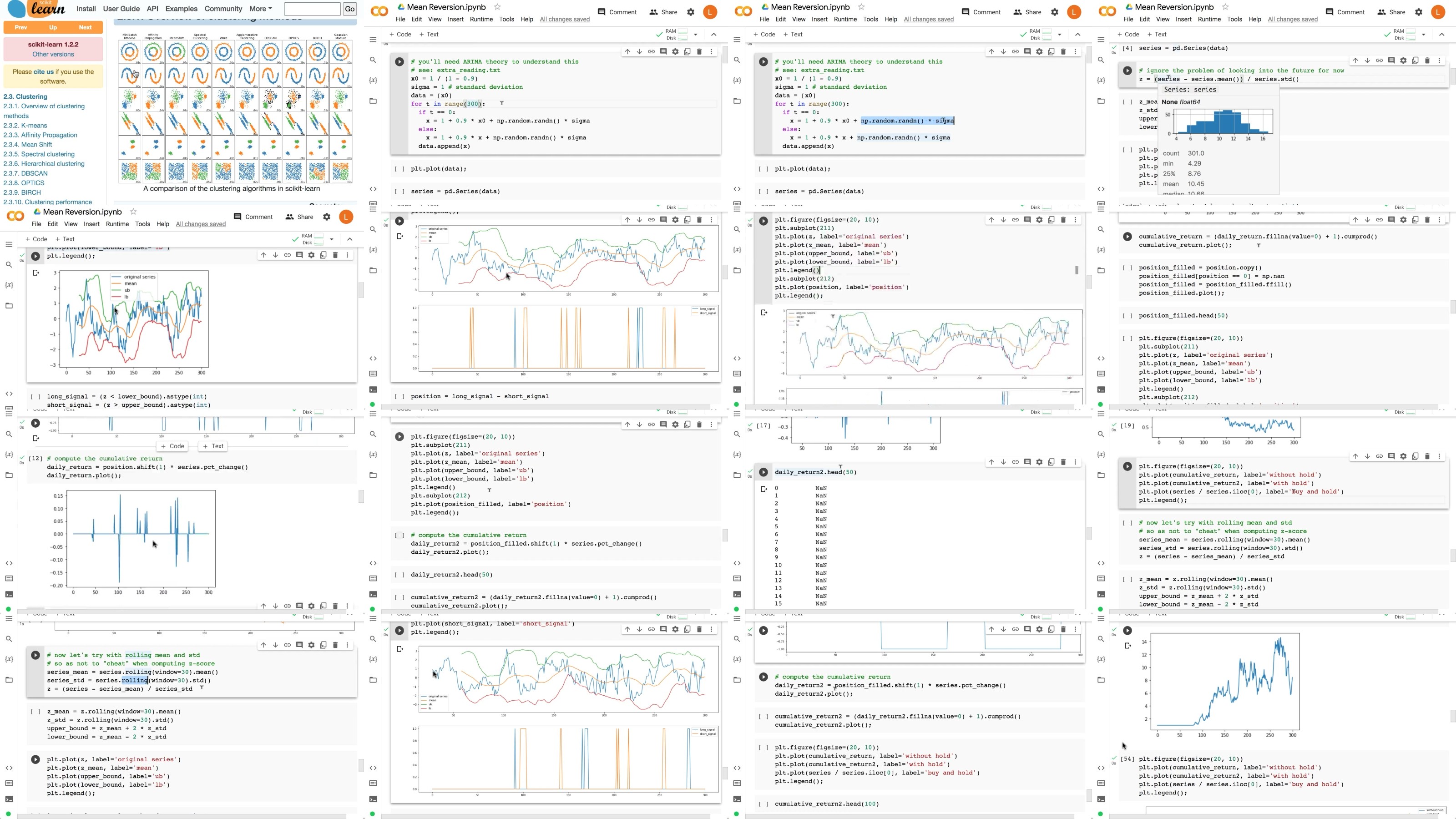The width and height of the screenshot is (1456, 819).
Task: Delete the plt.plot(short_signal, label='short_signal') cell
Action: (x=699, y=629)
